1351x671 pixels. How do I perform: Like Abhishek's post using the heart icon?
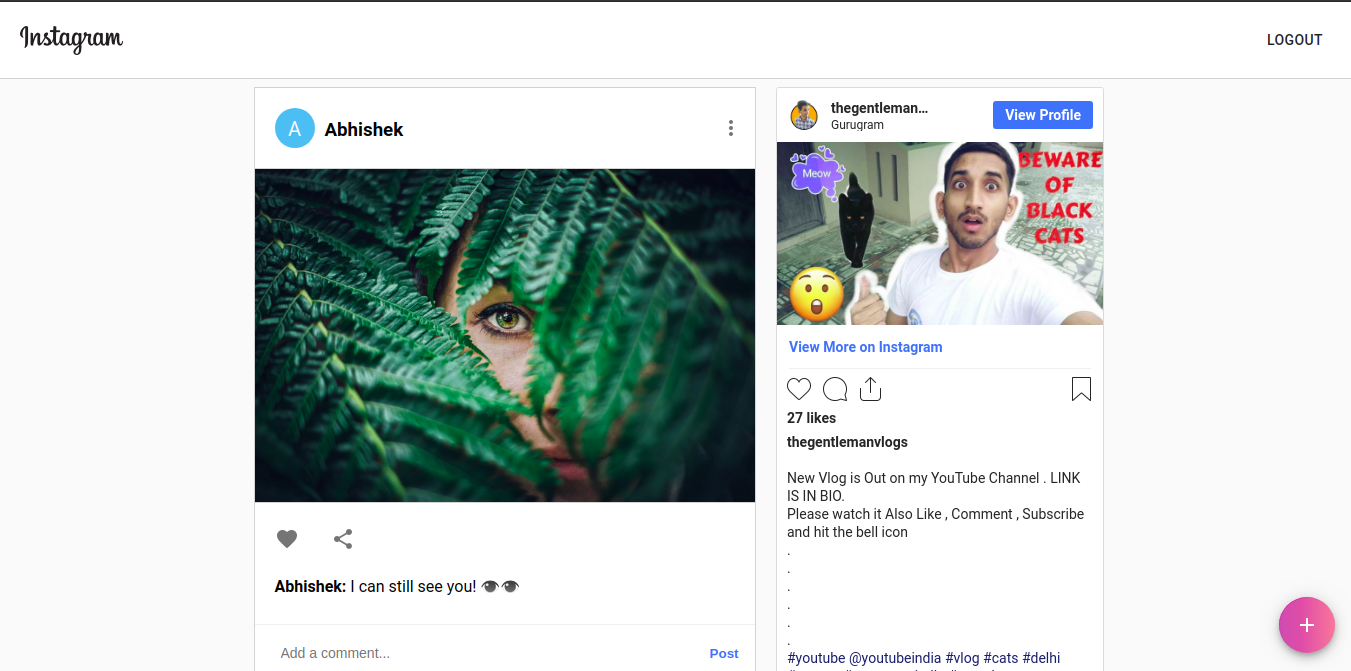(x=287, y=538)
